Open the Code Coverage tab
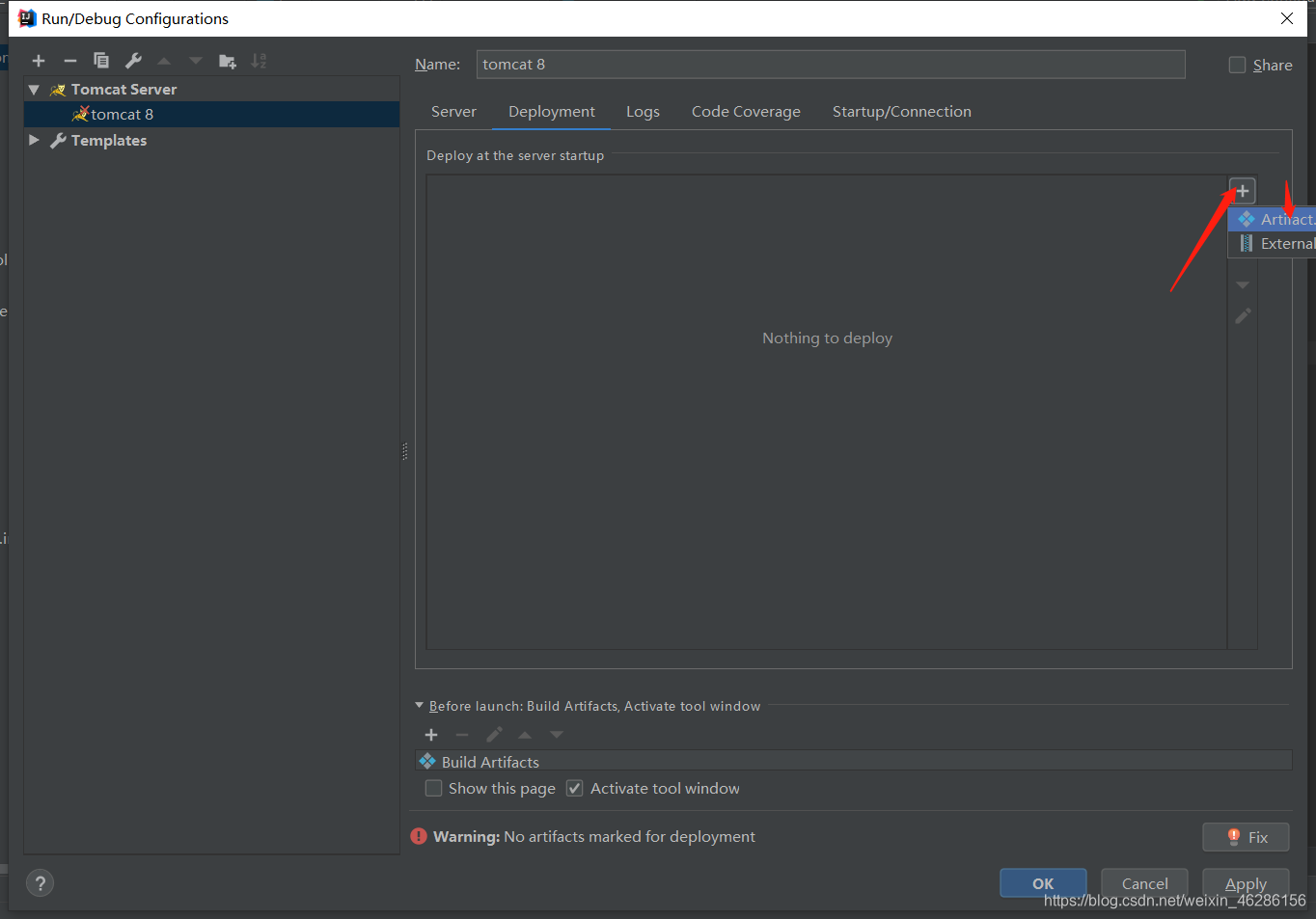This screenshot has height=919, width=1316. (x=746, y=112)
